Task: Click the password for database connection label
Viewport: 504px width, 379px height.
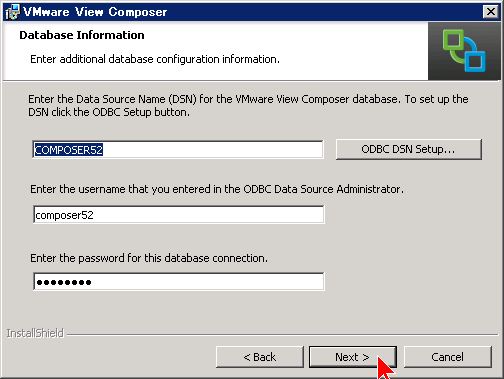Action: [x=149, y=258]
